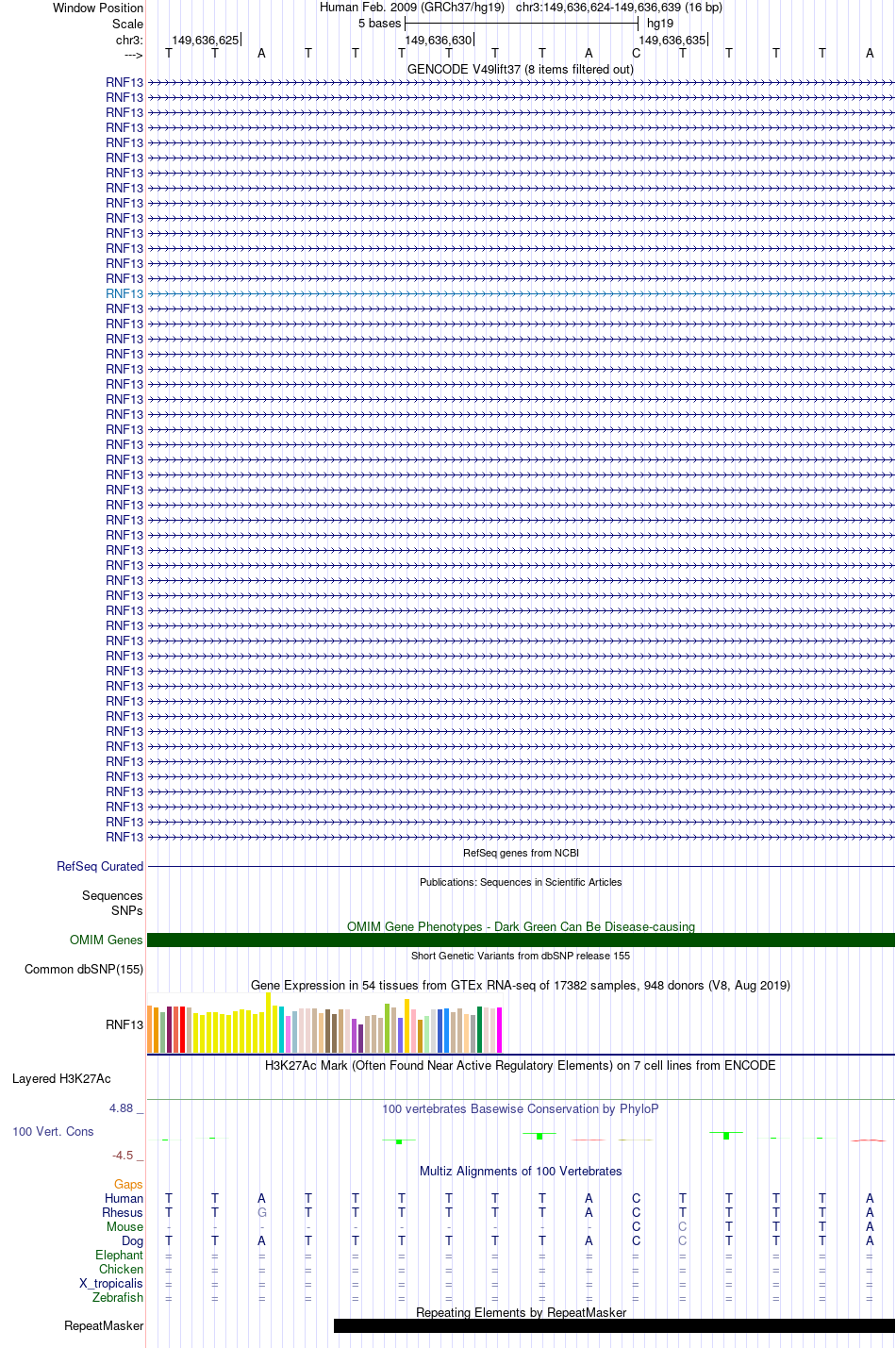Click 'Repeating Elements by RepeatMasker' title
This screenshot has width=896, height=1348.
tap(521, 1312)
